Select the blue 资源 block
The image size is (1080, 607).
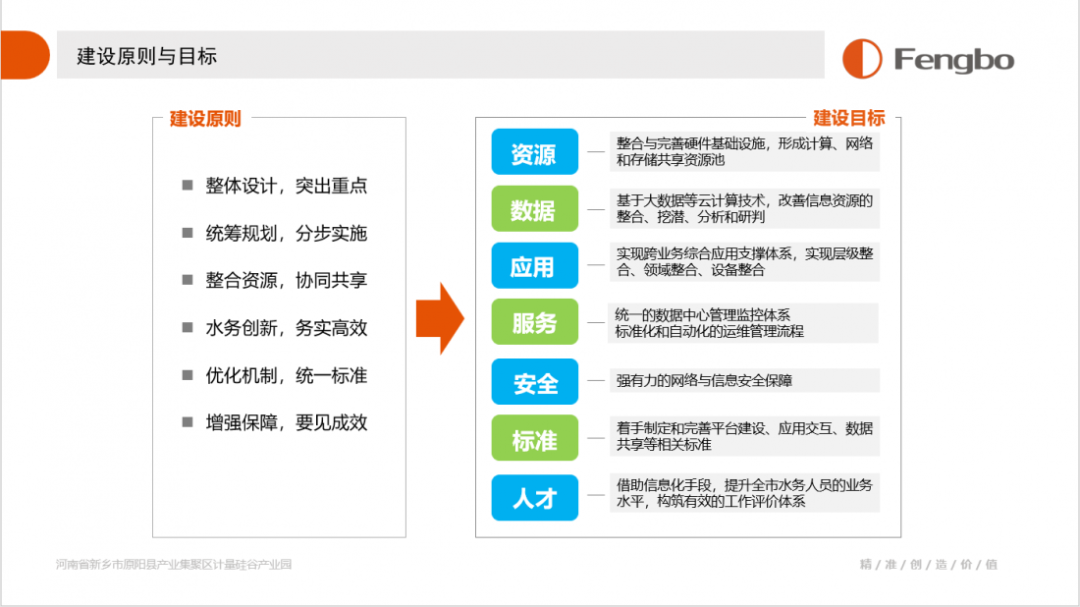[x=534, y=152]
